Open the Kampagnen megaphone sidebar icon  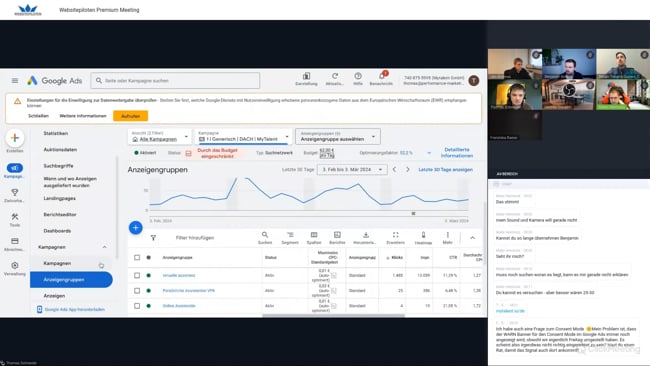pyautogui.click(x=15, y=168)
